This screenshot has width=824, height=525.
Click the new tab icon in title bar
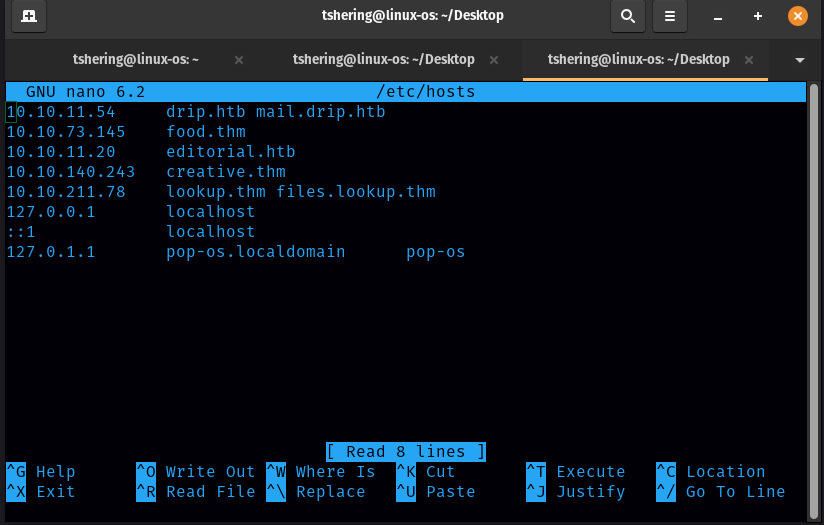(x=29, y=16)
